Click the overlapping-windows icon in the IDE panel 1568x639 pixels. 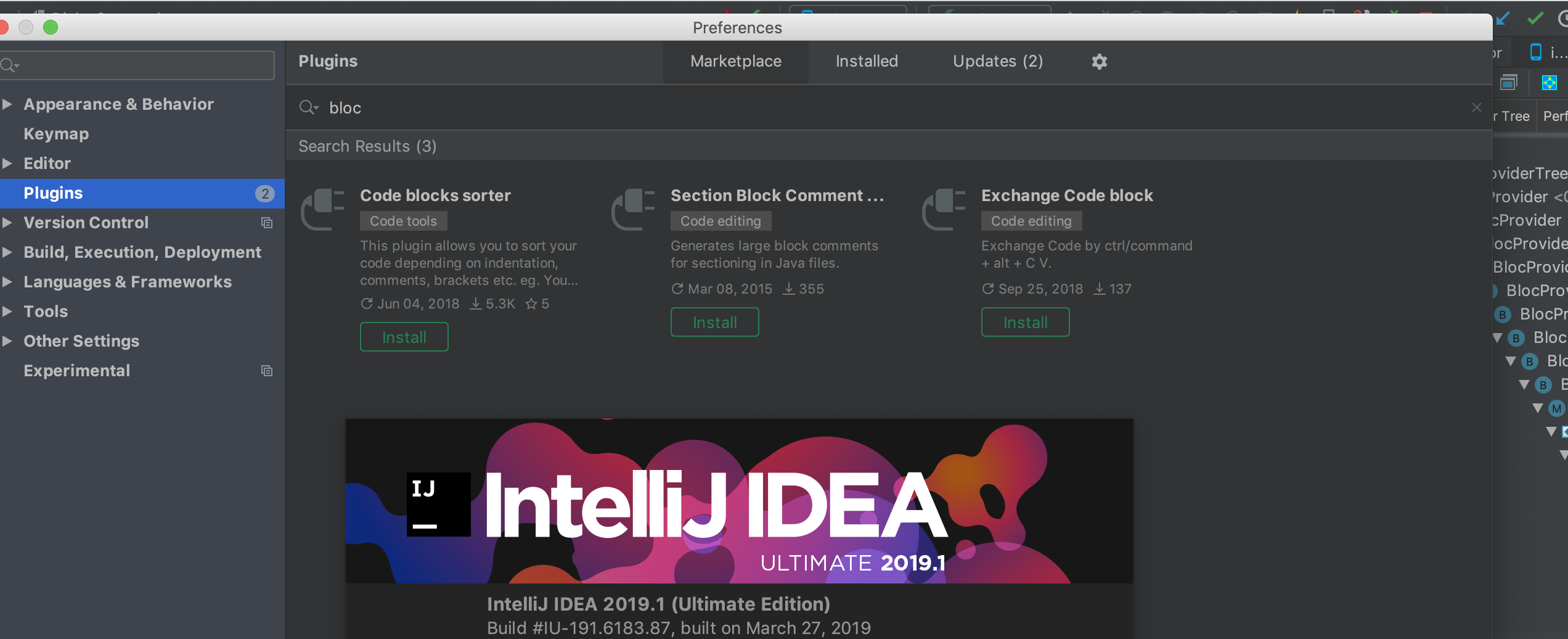tap(1508, 82)
